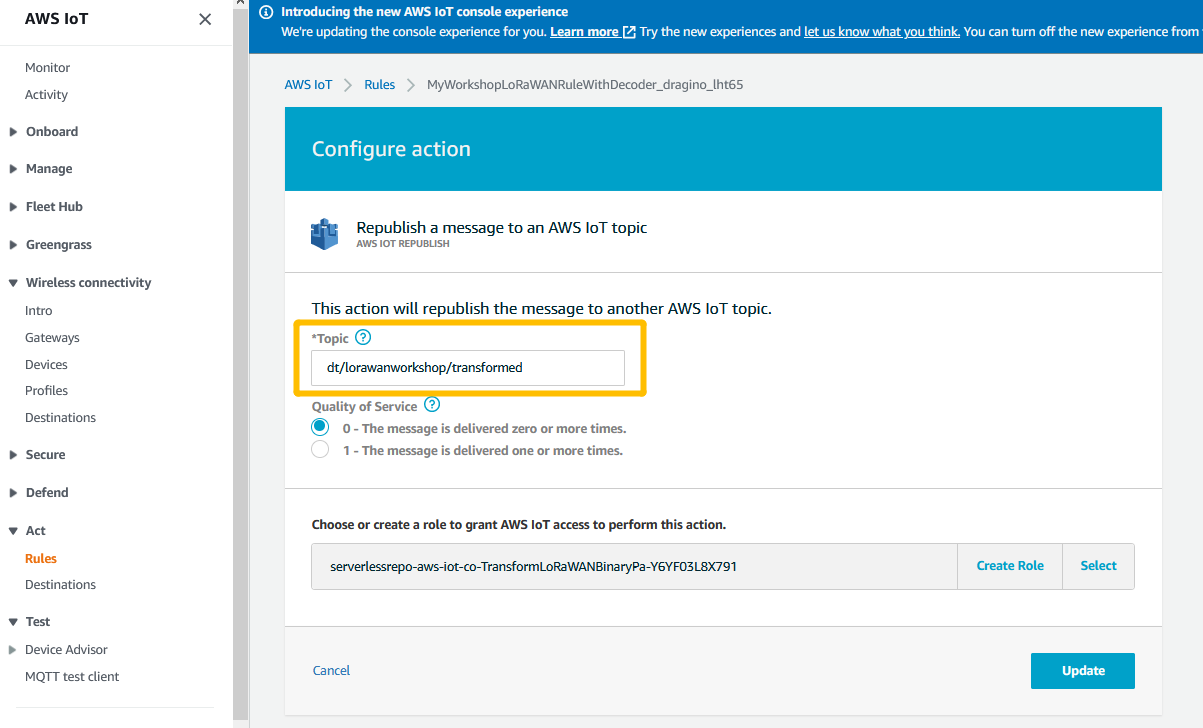This screenshot has height=728, width=1203.
Task: Click the help icon beside Topic label
Action: (363, 338)
